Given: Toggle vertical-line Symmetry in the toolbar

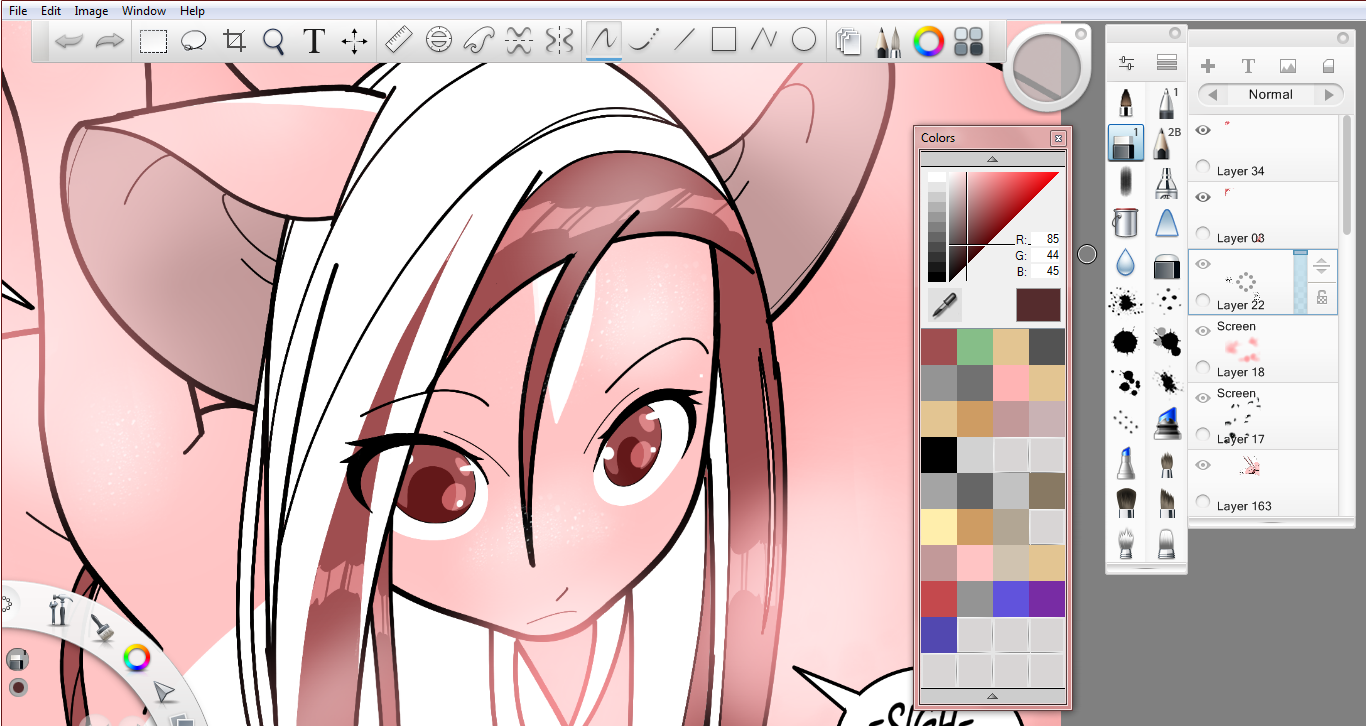Looking at the screenshot, I should 559,41.
